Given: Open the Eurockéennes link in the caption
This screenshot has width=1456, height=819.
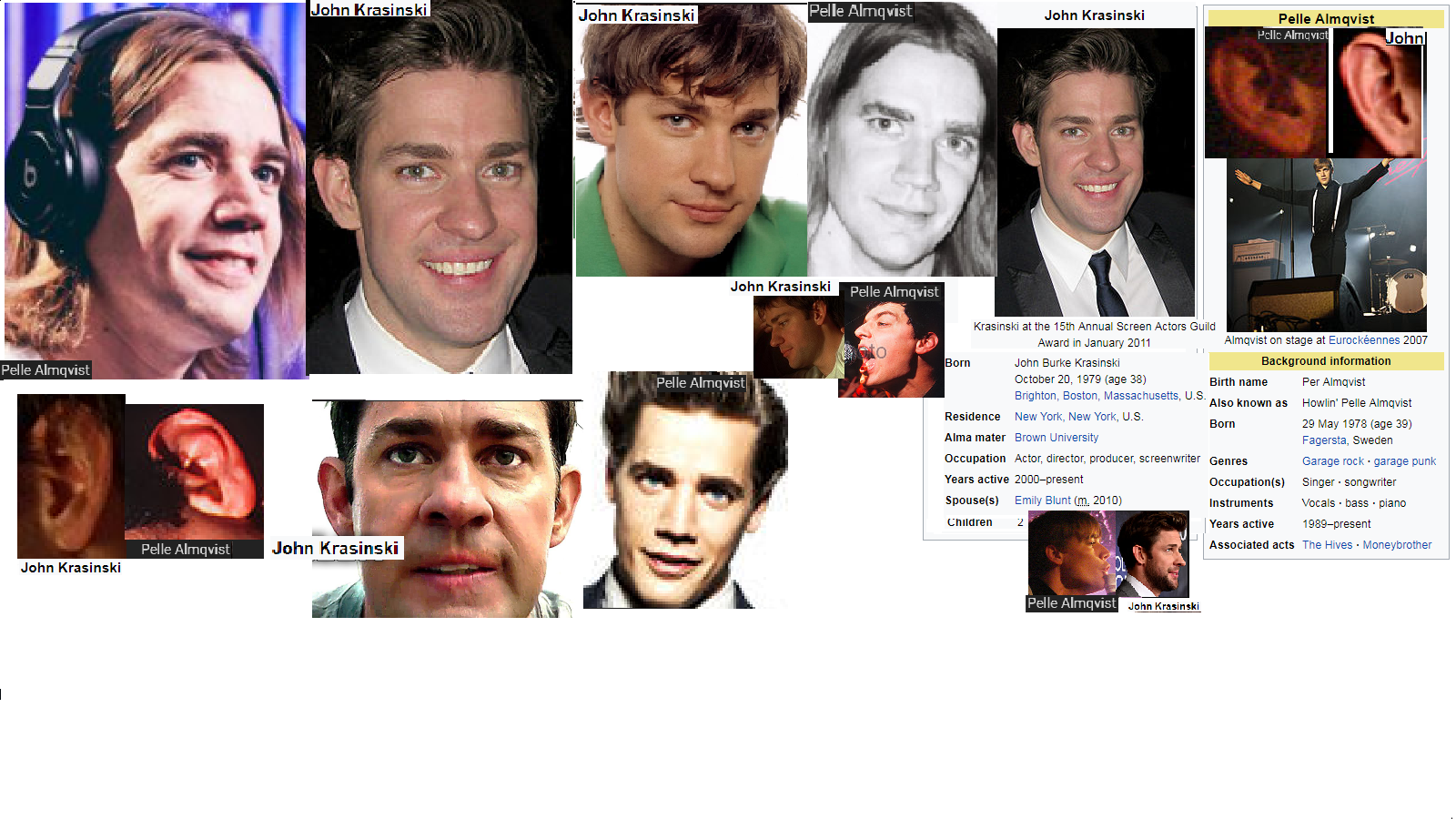Looking at the screenshot, I should coord(1363,340).
